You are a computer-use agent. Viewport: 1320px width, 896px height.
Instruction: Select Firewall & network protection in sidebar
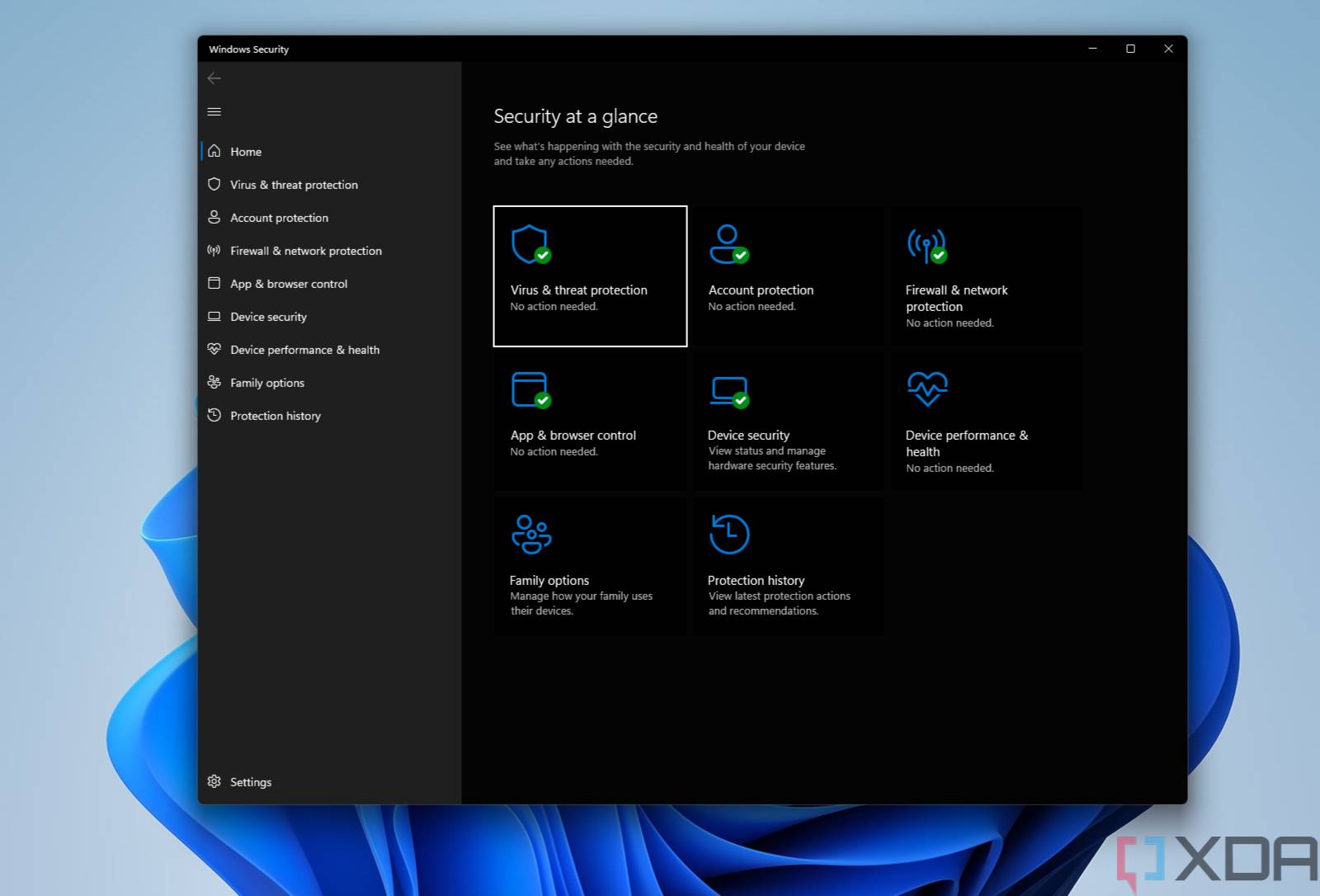tap(305, 251)
